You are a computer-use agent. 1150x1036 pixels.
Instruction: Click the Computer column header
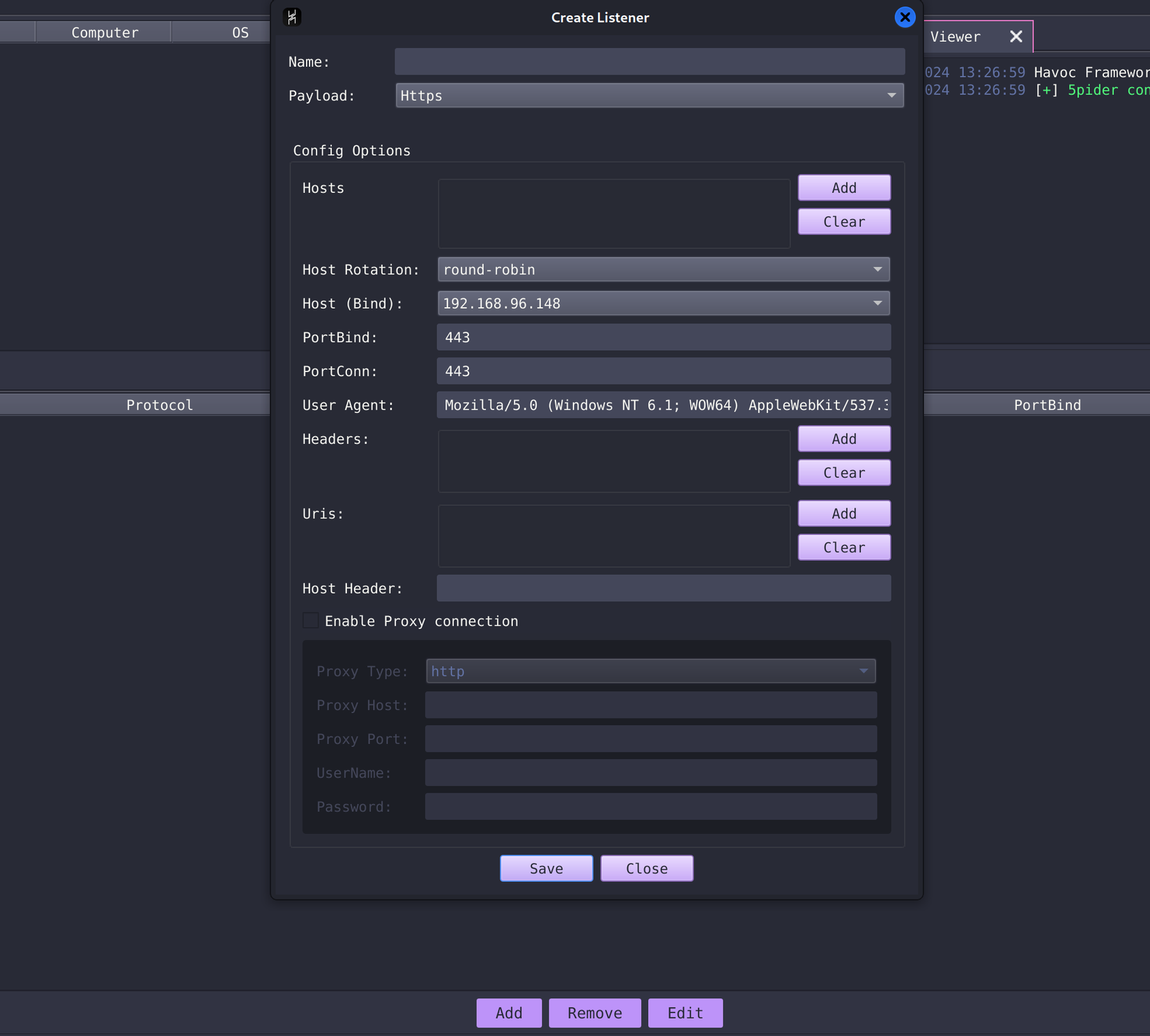pyautogui.click(x=105, y=33)
